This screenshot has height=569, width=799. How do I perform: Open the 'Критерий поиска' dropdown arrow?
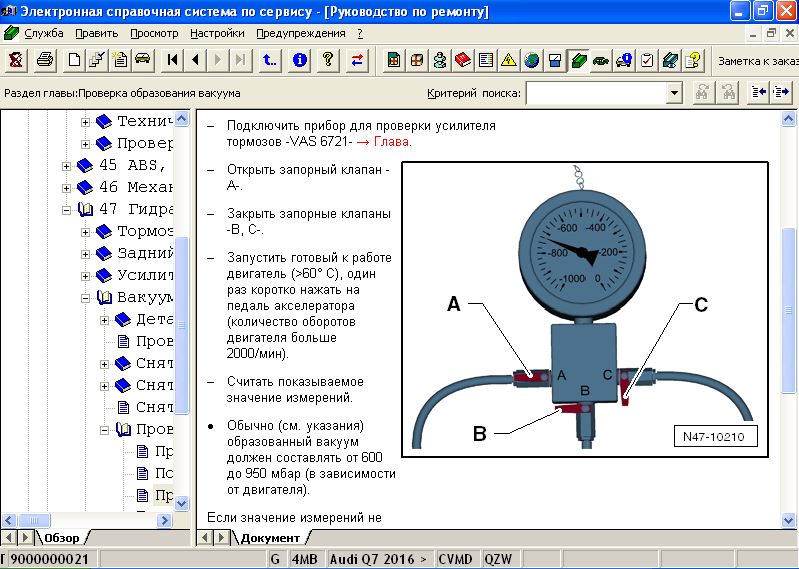(x=674, y=93)
